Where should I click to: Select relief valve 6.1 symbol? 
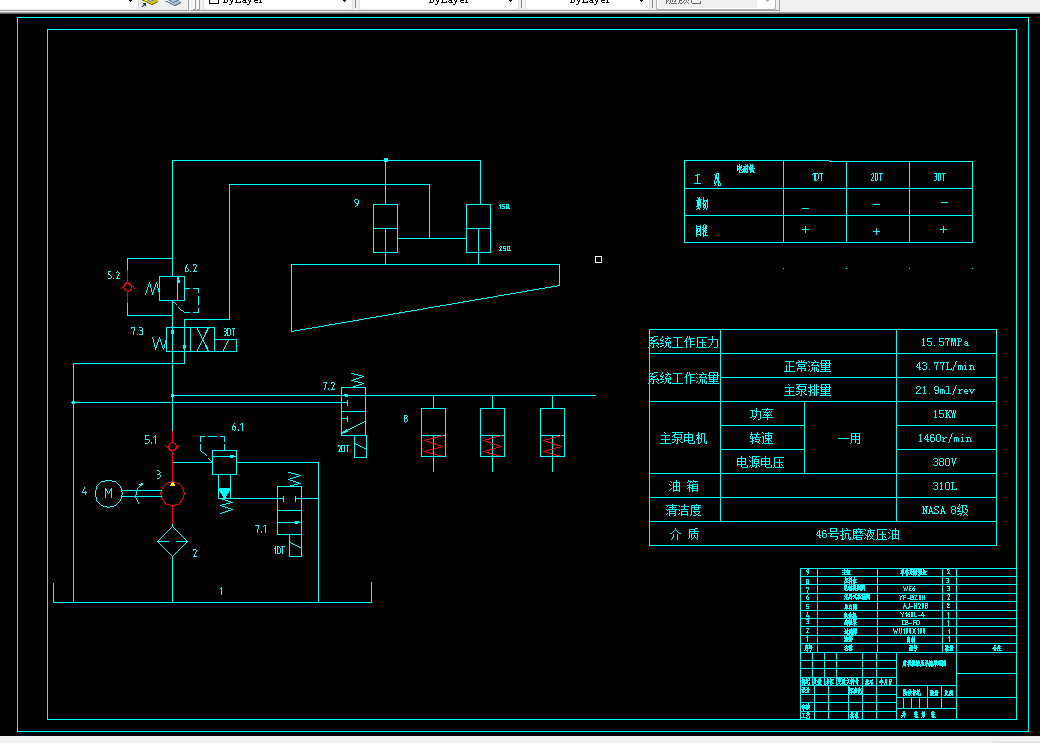click(x=224, y=462)
